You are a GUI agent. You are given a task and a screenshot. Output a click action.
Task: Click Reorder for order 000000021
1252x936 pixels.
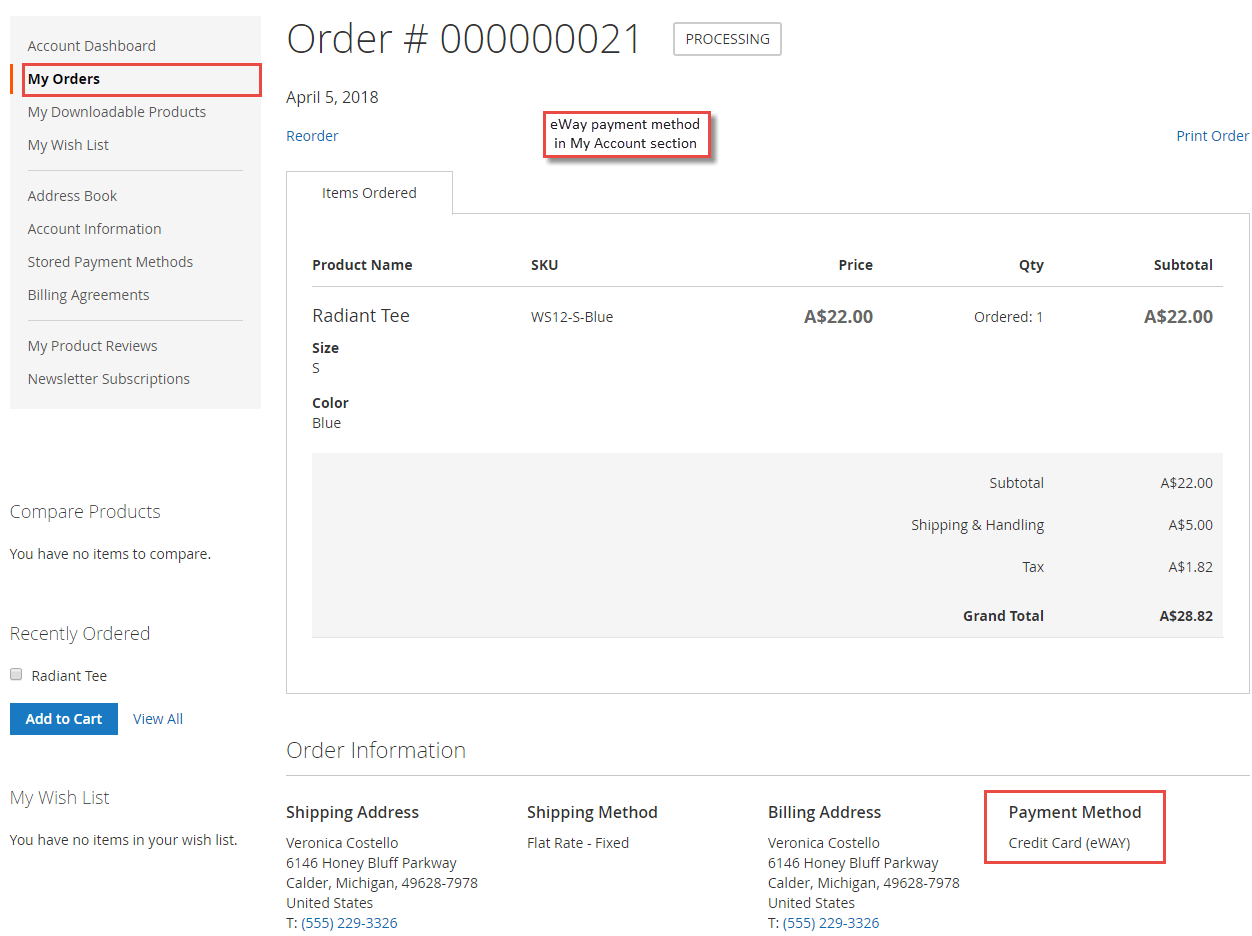(x=312, y=135)
